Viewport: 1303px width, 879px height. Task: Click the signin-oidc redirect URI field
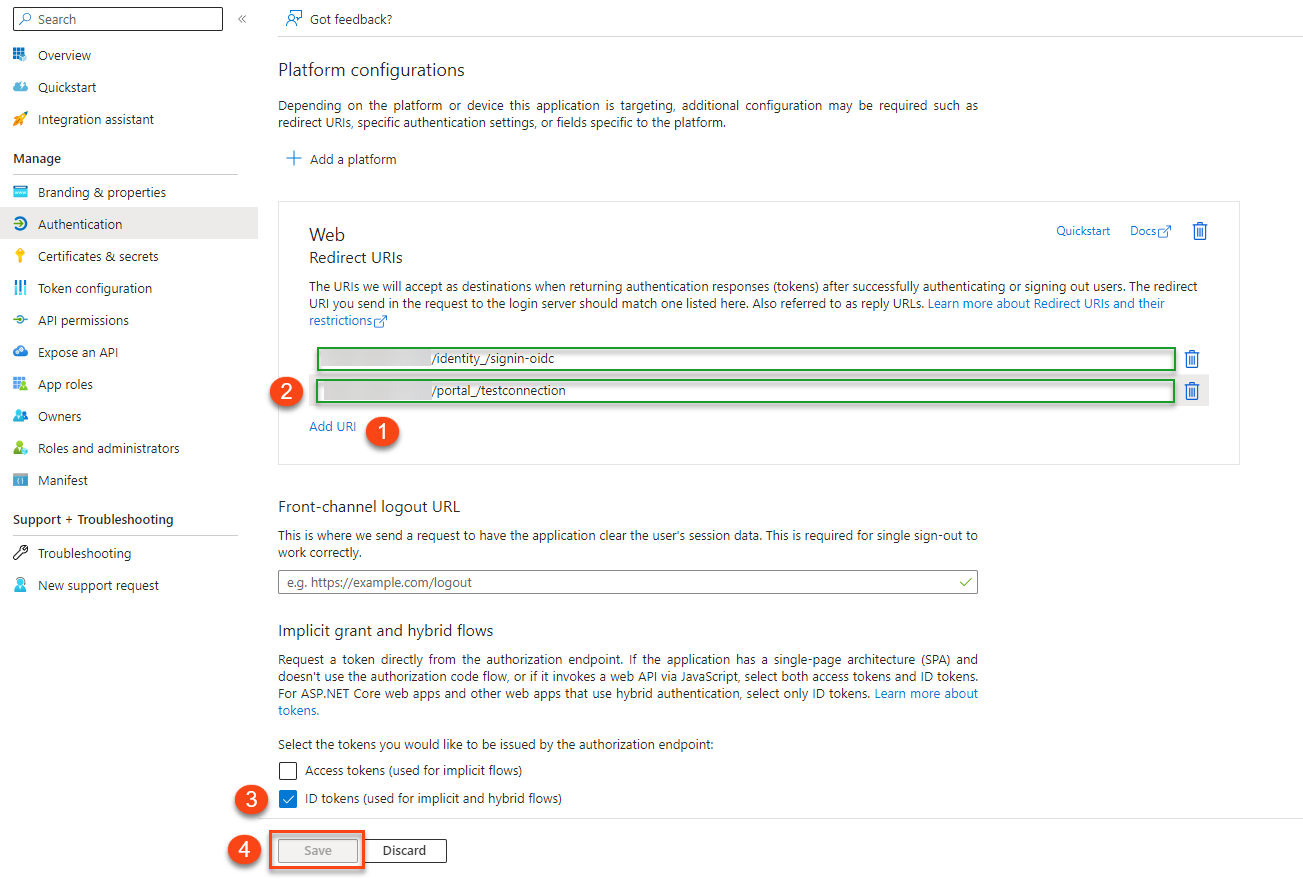(746, 359)
